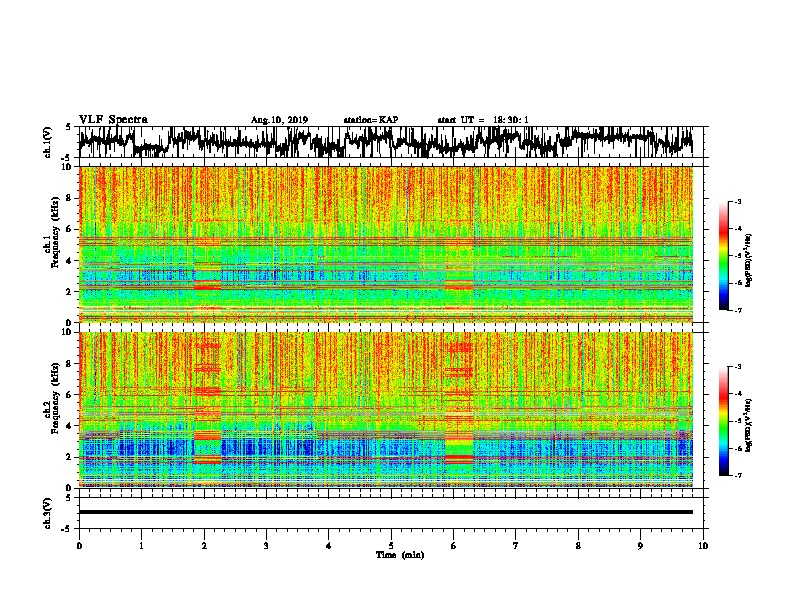
Task: Click time axis tick label "9"
Action: click(640, 546)
